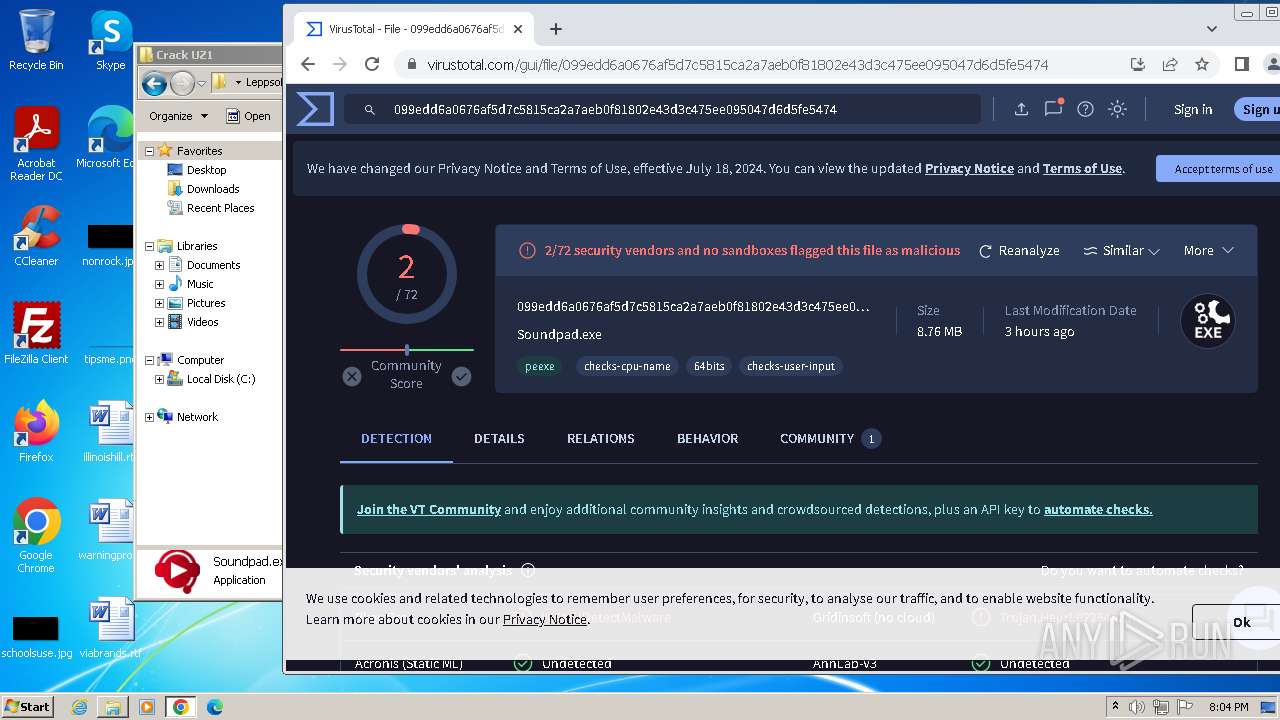Open the Similar dropdown menu
This screenshot has height=720, width=1280.
click(1121, 251)
